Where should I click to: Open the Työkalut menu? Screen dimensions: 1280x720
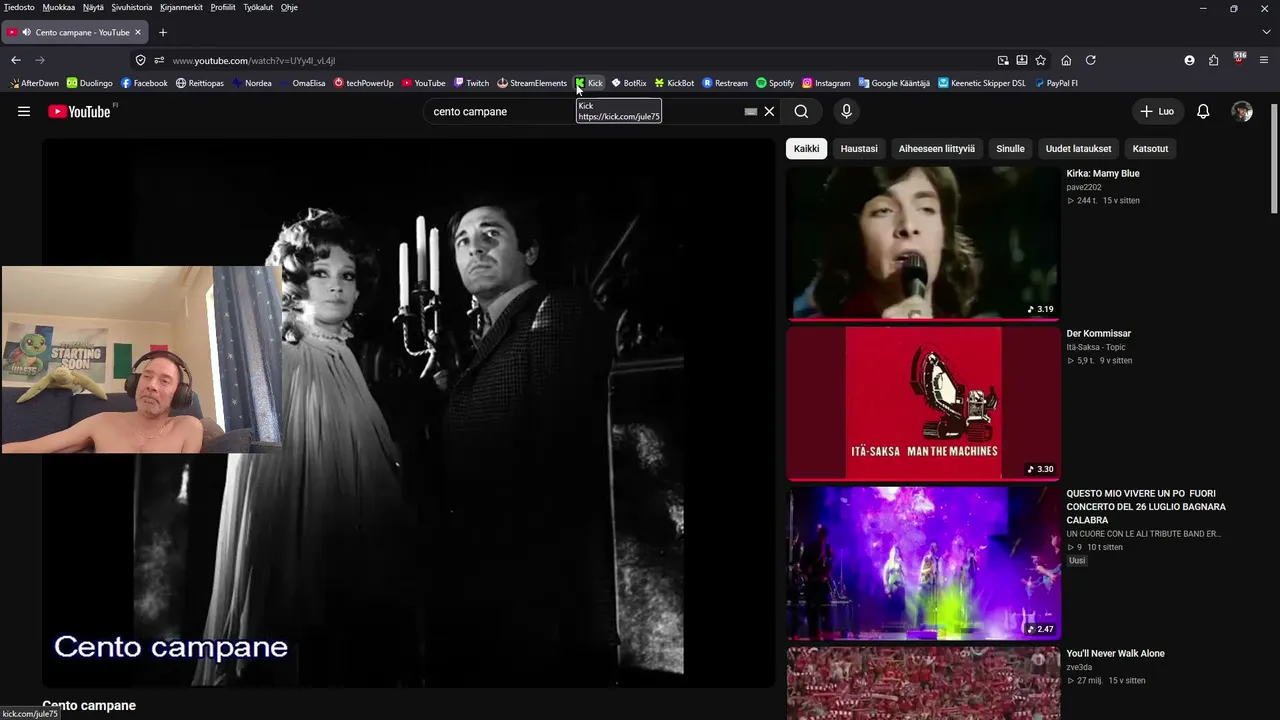[258, 7]
